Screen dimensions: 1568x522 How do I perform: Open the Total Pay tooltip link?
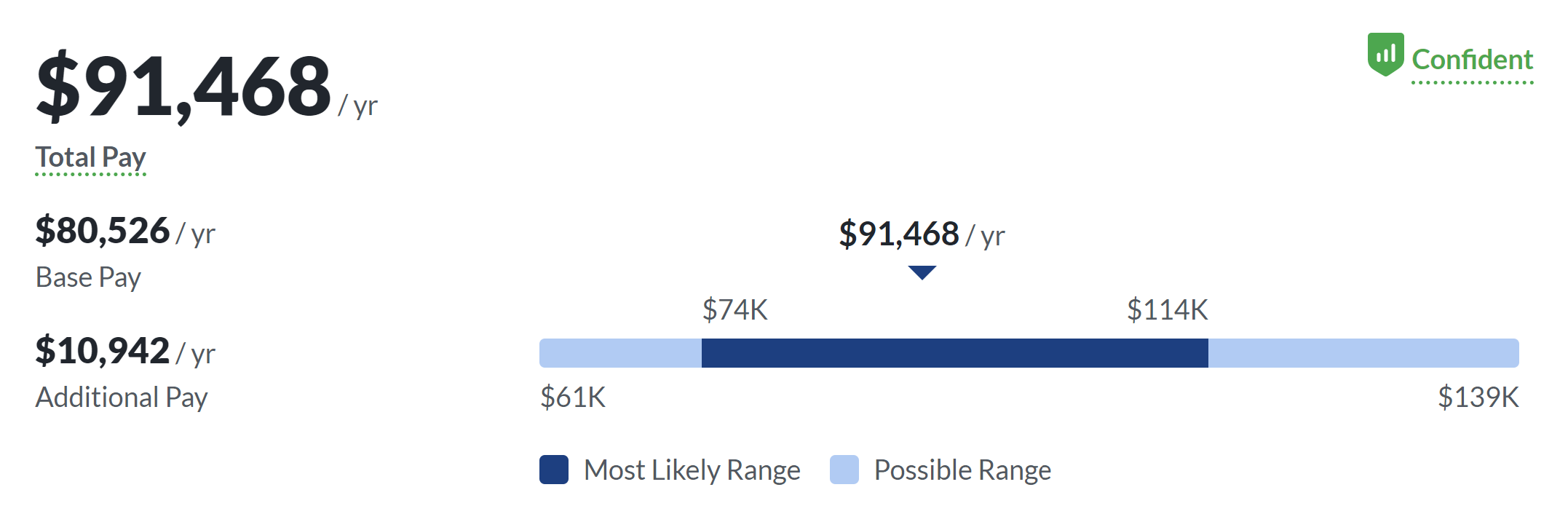(91, 158)
